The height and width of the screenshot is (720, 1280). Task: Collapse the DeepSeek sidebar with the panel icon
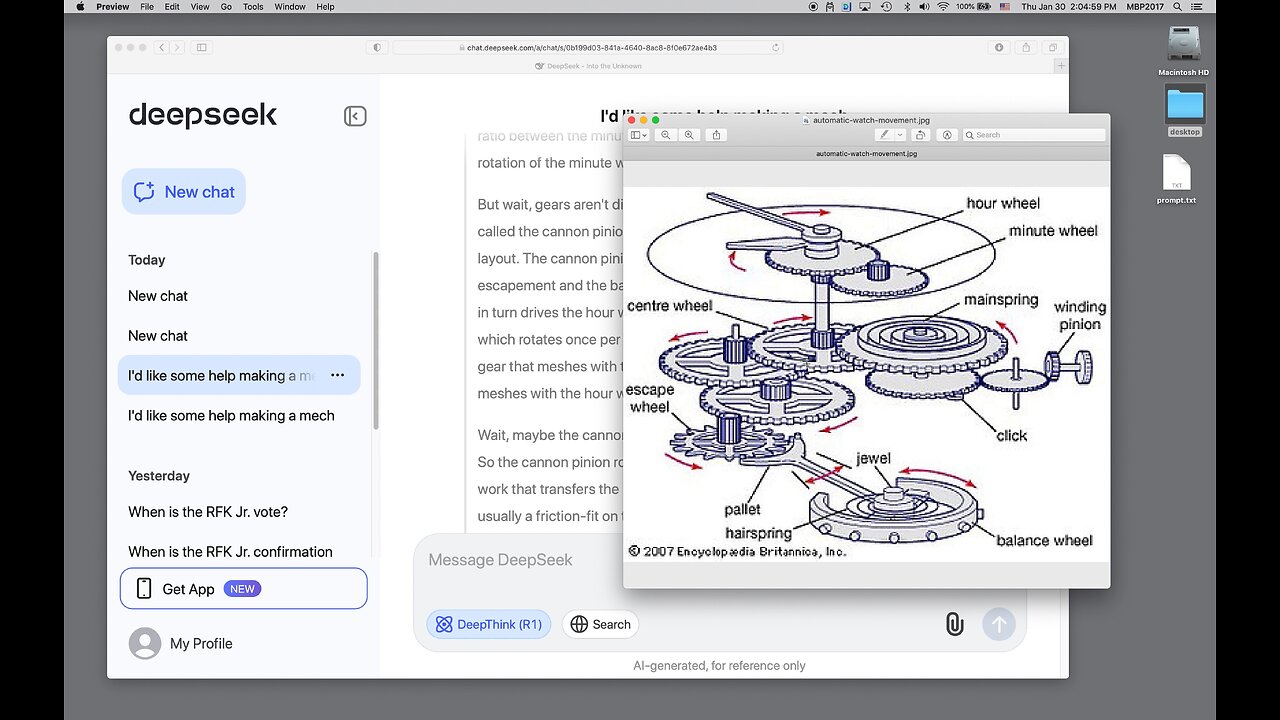click(x=355, y=116)
